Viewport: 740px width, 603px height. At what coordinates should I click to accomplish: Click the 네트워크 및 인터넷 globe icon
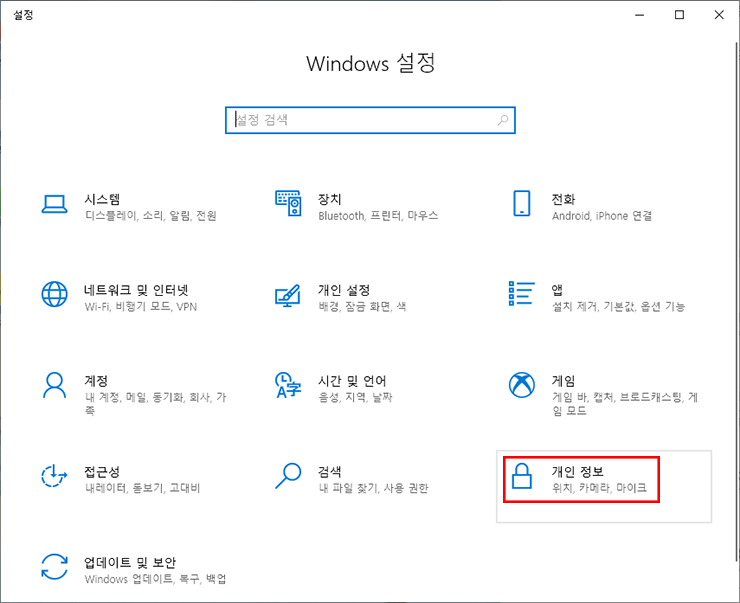(x=54, y=294)
